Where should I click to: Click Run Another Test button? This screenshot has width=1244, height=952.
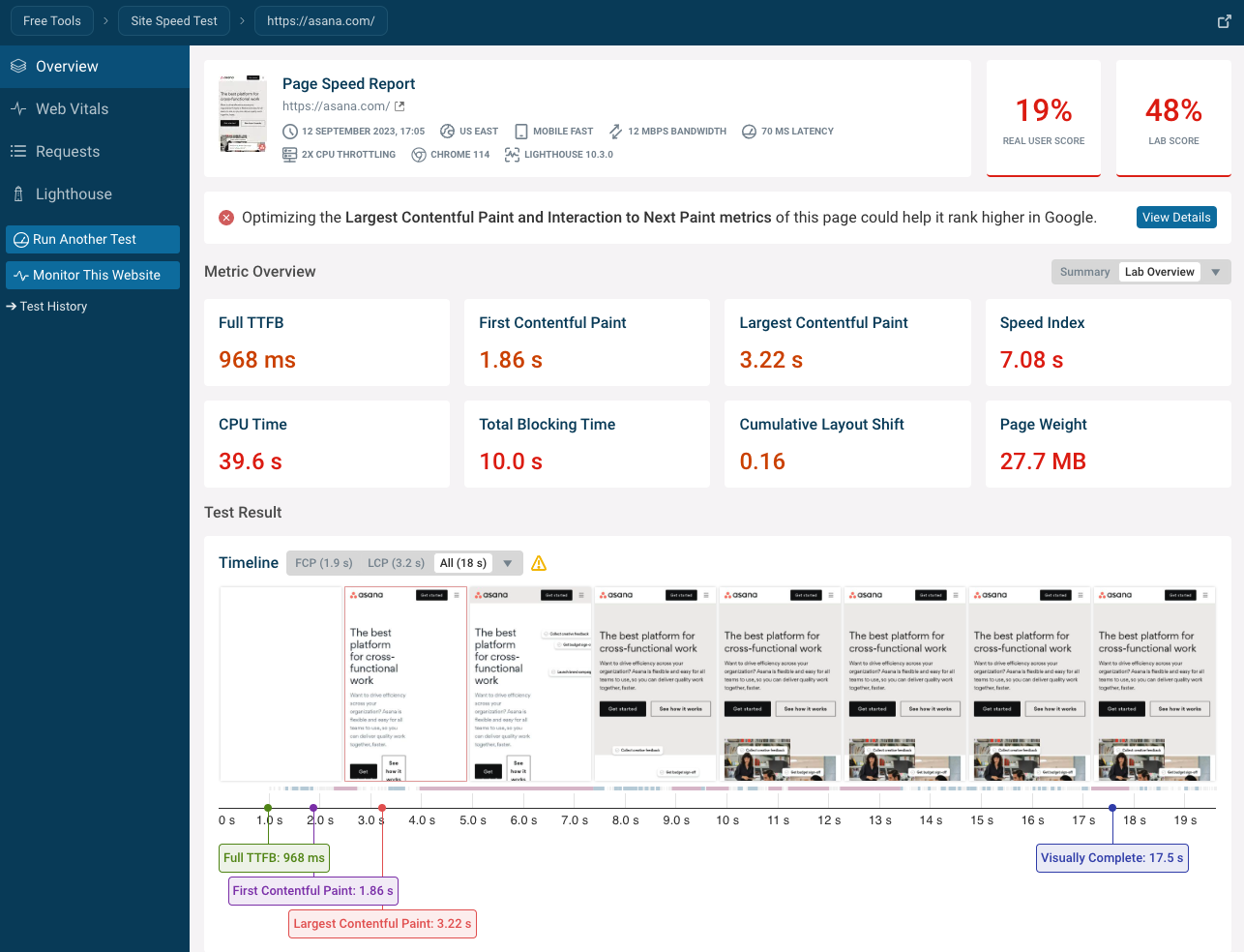(x=93, y=240)
